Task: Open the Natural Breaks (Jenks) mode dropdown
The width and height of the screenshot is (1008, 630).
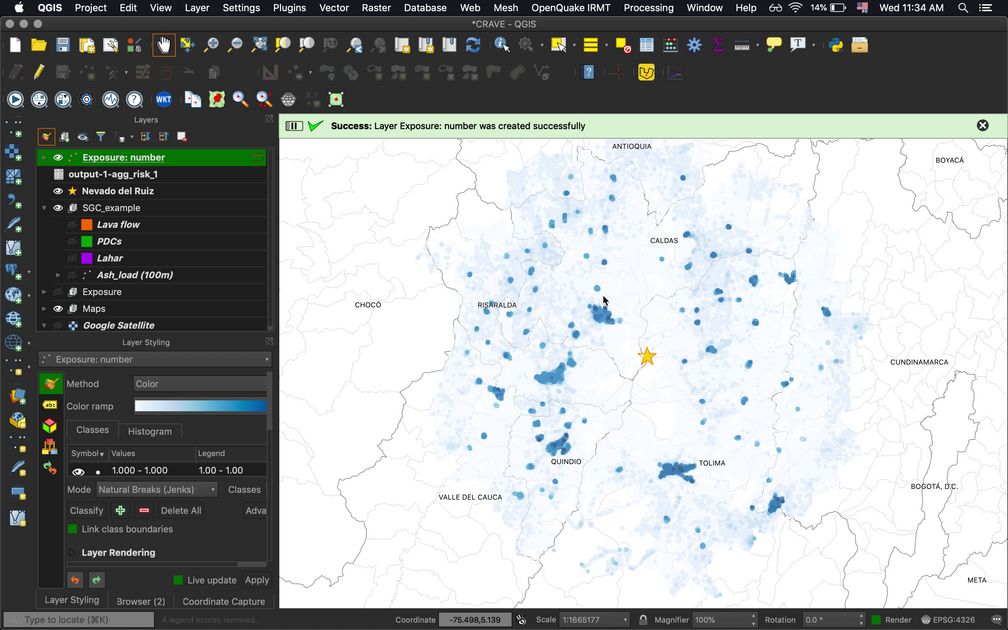Action: pos(157,490)
